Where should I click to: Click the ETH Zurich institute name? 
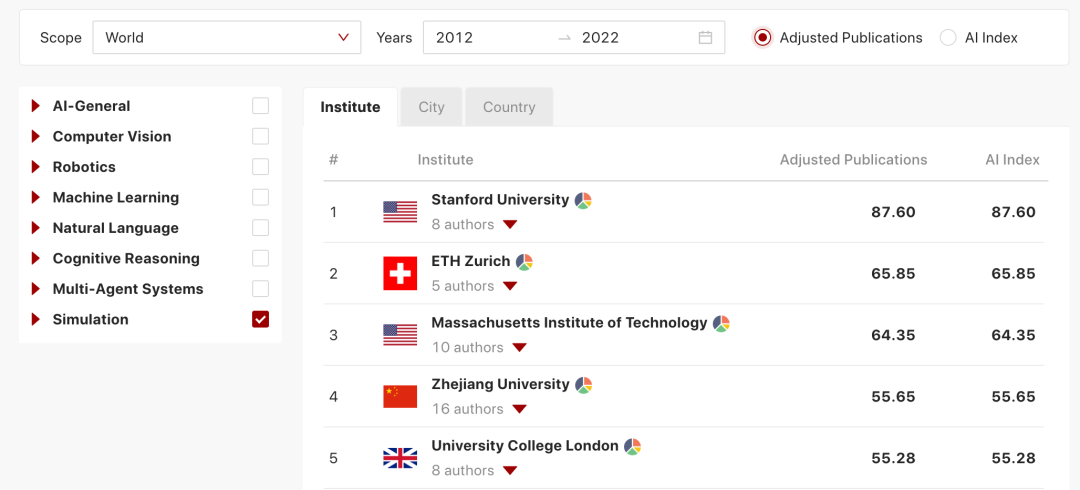point(470,261)
